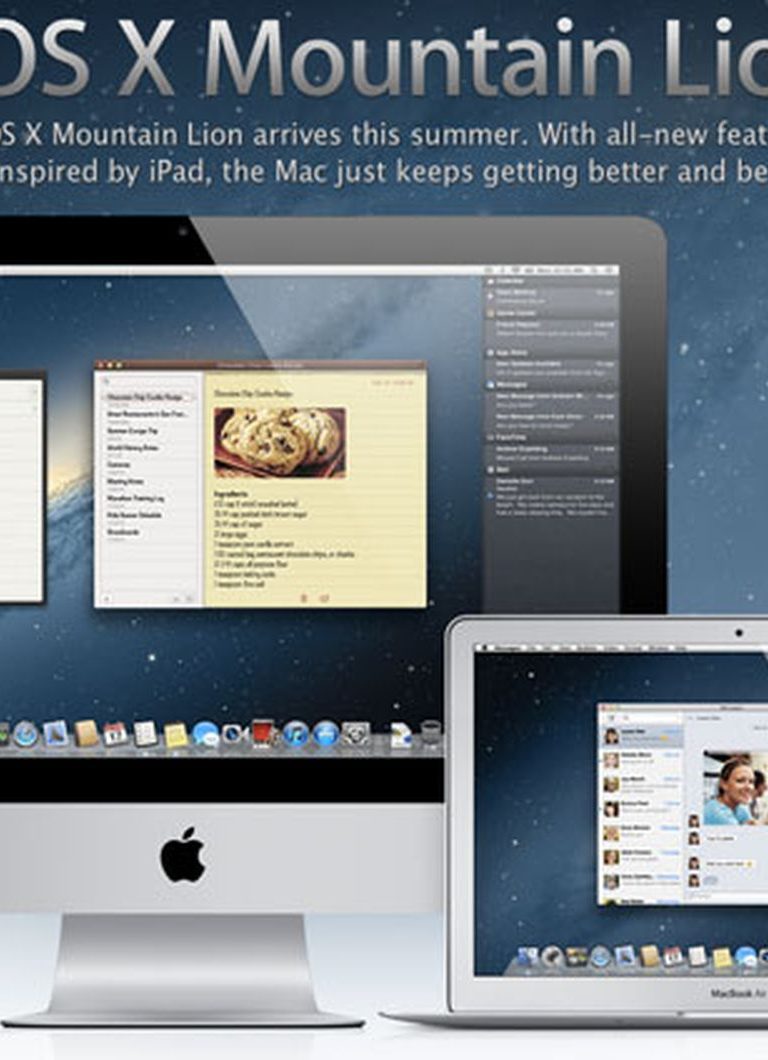Open Notes in the MacBook Air dock
Image resolution: width=768 pixels, height=1060 pixels.
click(721, 957)
